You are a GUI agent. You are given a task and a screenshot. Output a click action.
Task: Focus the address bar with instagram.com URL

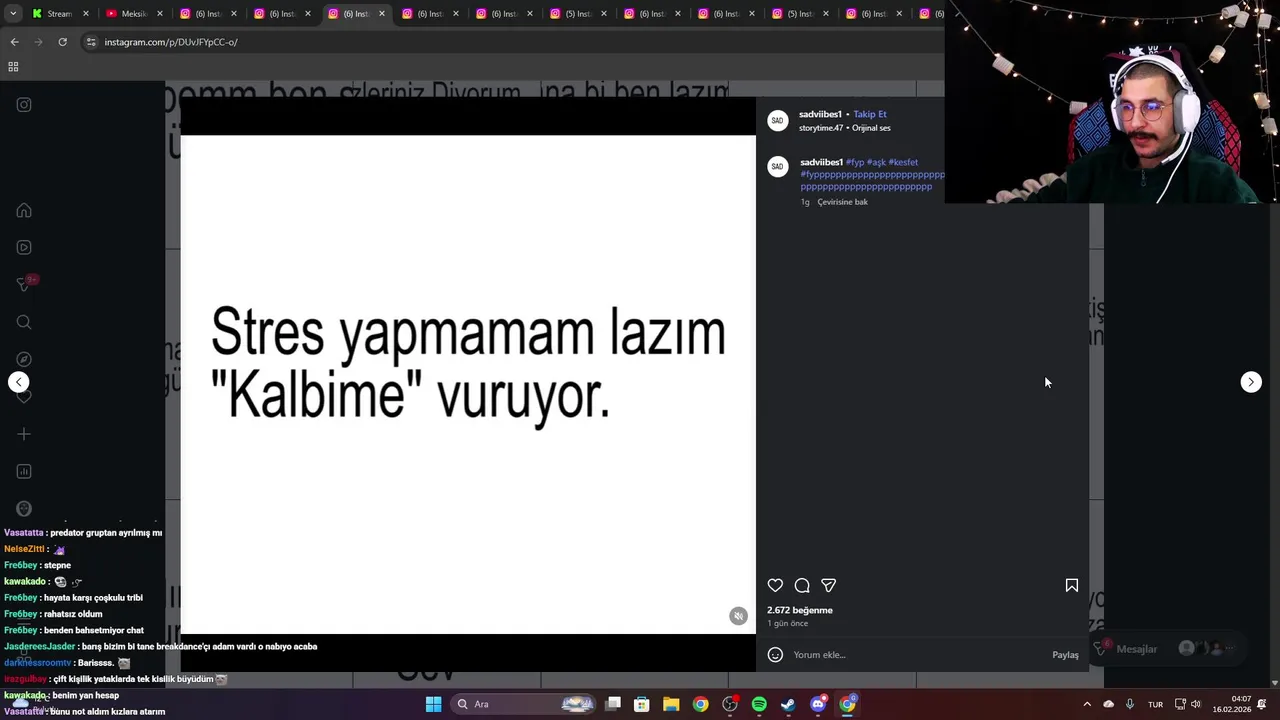point(510,42)
